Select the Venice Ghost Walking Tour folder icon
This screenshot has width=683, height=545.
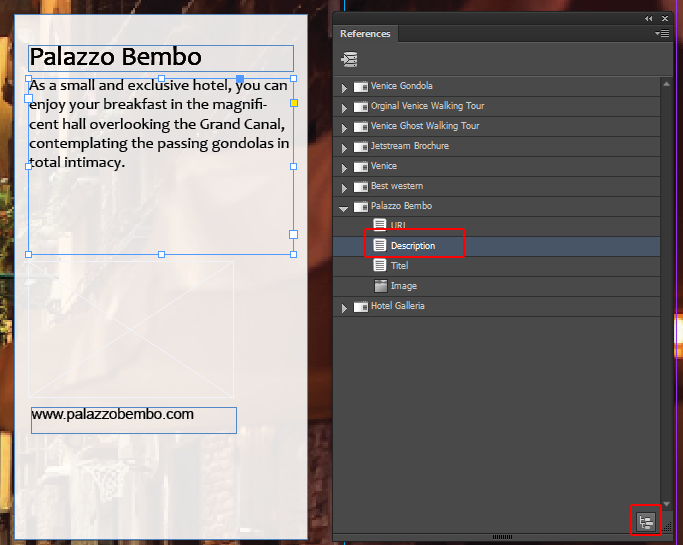coord(361,127)
